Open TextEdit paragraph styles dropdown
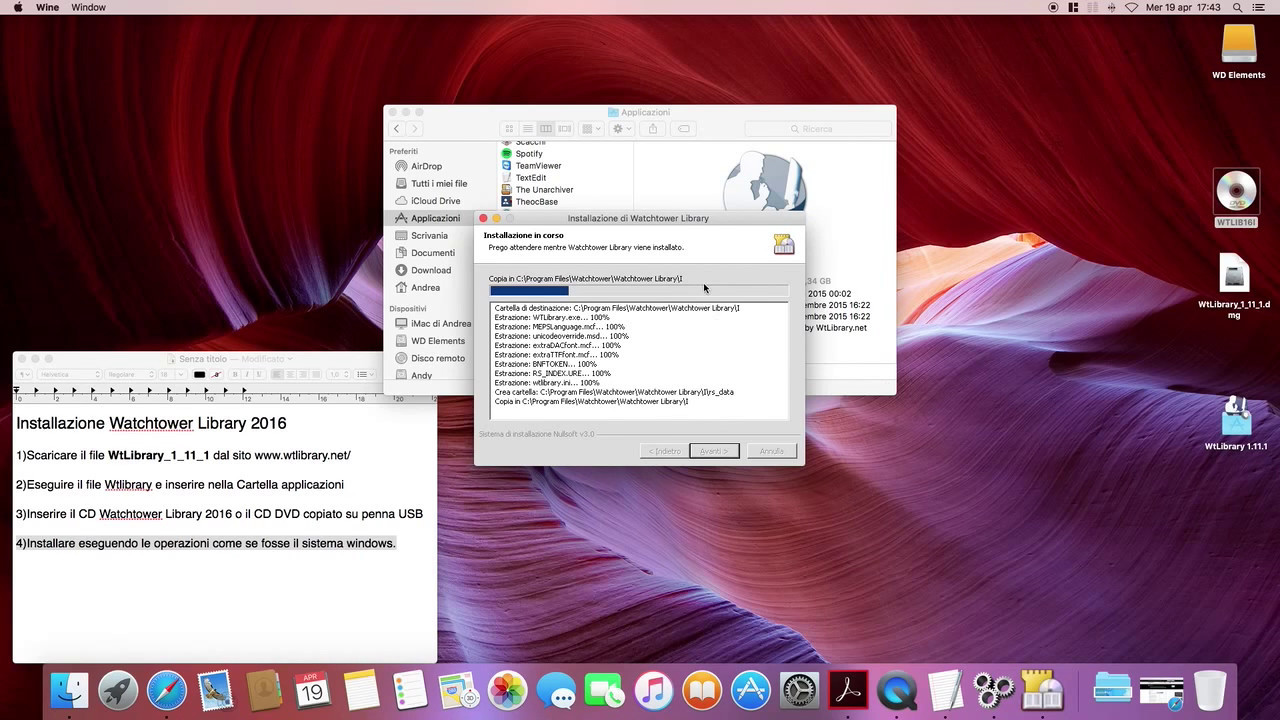1280x720 pixels. point(24,375)
